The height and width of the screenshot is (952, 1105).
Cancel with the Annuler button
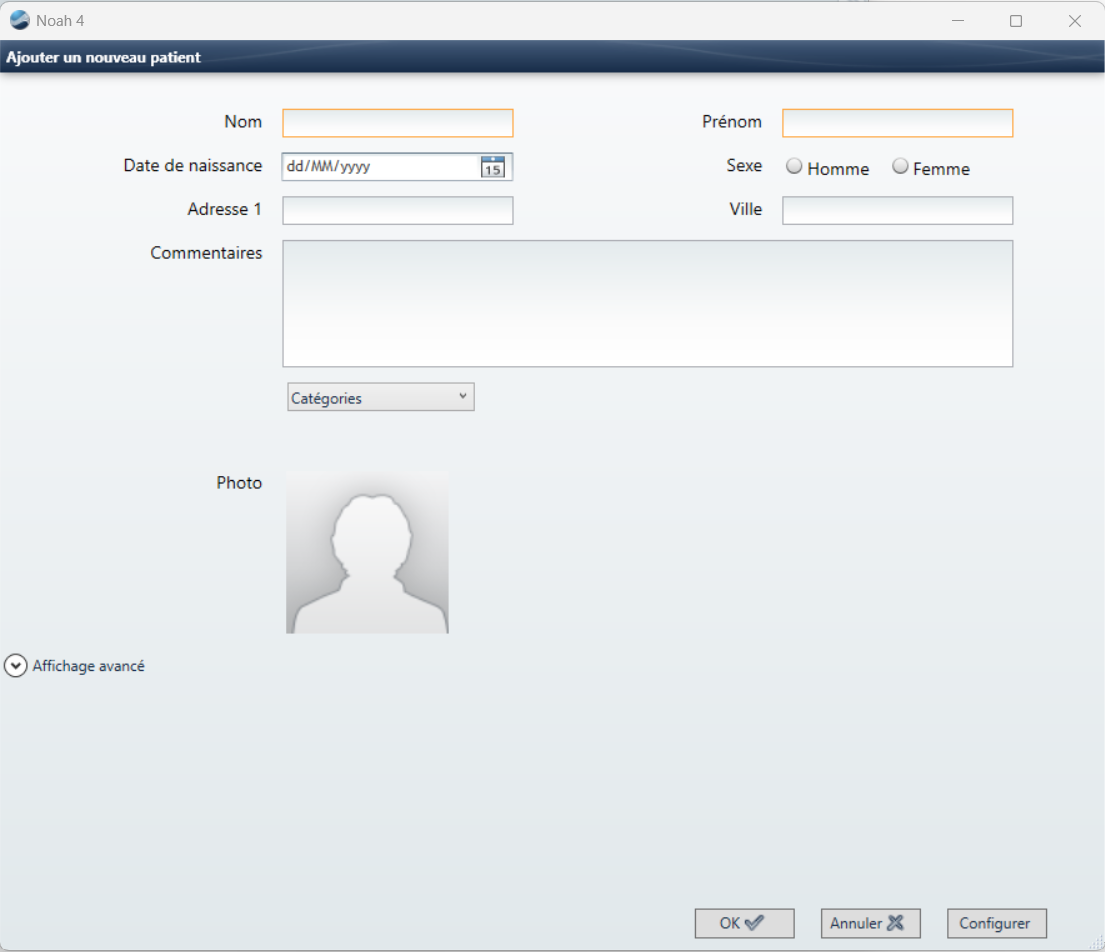pos(870,923)
